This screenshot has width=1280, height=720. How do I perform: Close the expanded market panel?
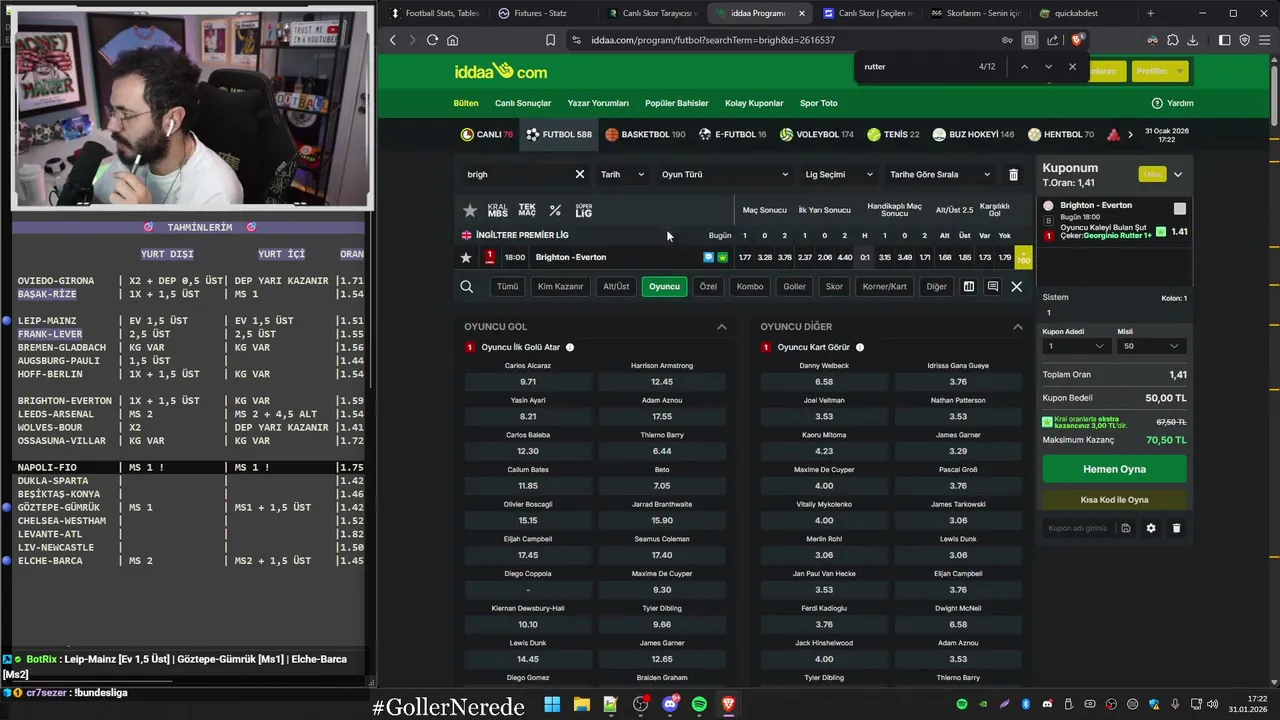tap(1016, 287)
